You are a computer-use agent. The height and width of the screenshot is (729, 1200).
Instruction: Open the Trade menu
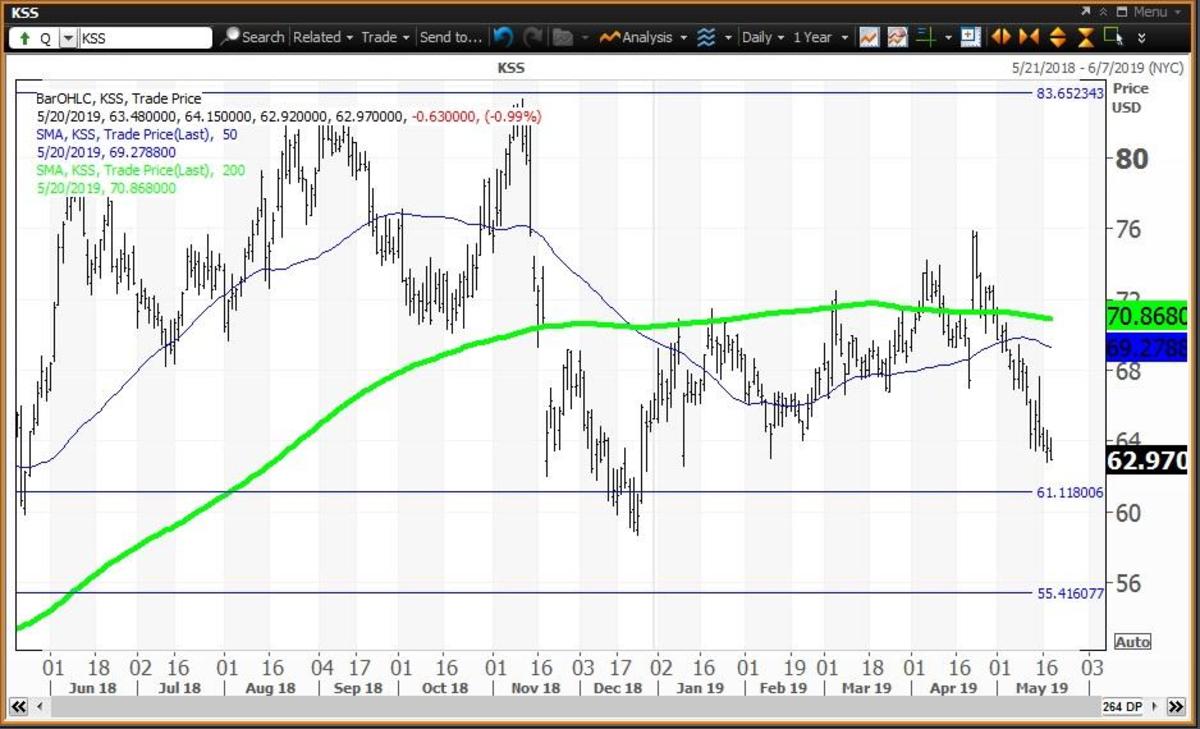(x=386, y=37)
